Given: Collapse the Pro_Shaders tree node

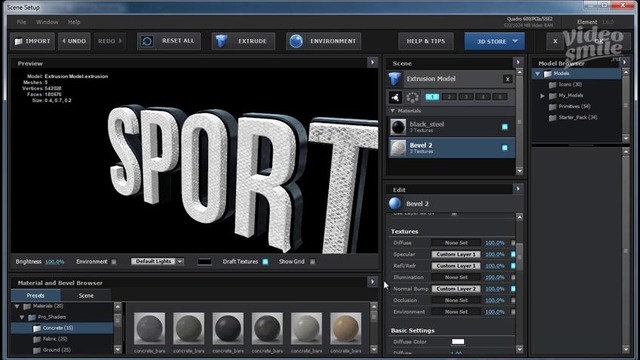Looking at the screenshot, I should pyautogui.click(x=22, y=317).
